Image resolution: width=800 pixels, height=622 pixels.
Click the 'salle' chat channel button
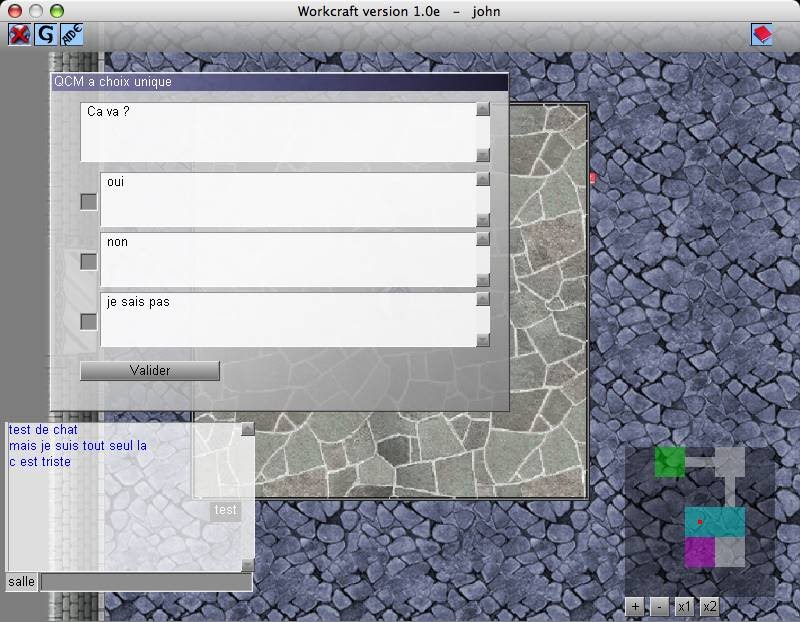tap(21, 582)
